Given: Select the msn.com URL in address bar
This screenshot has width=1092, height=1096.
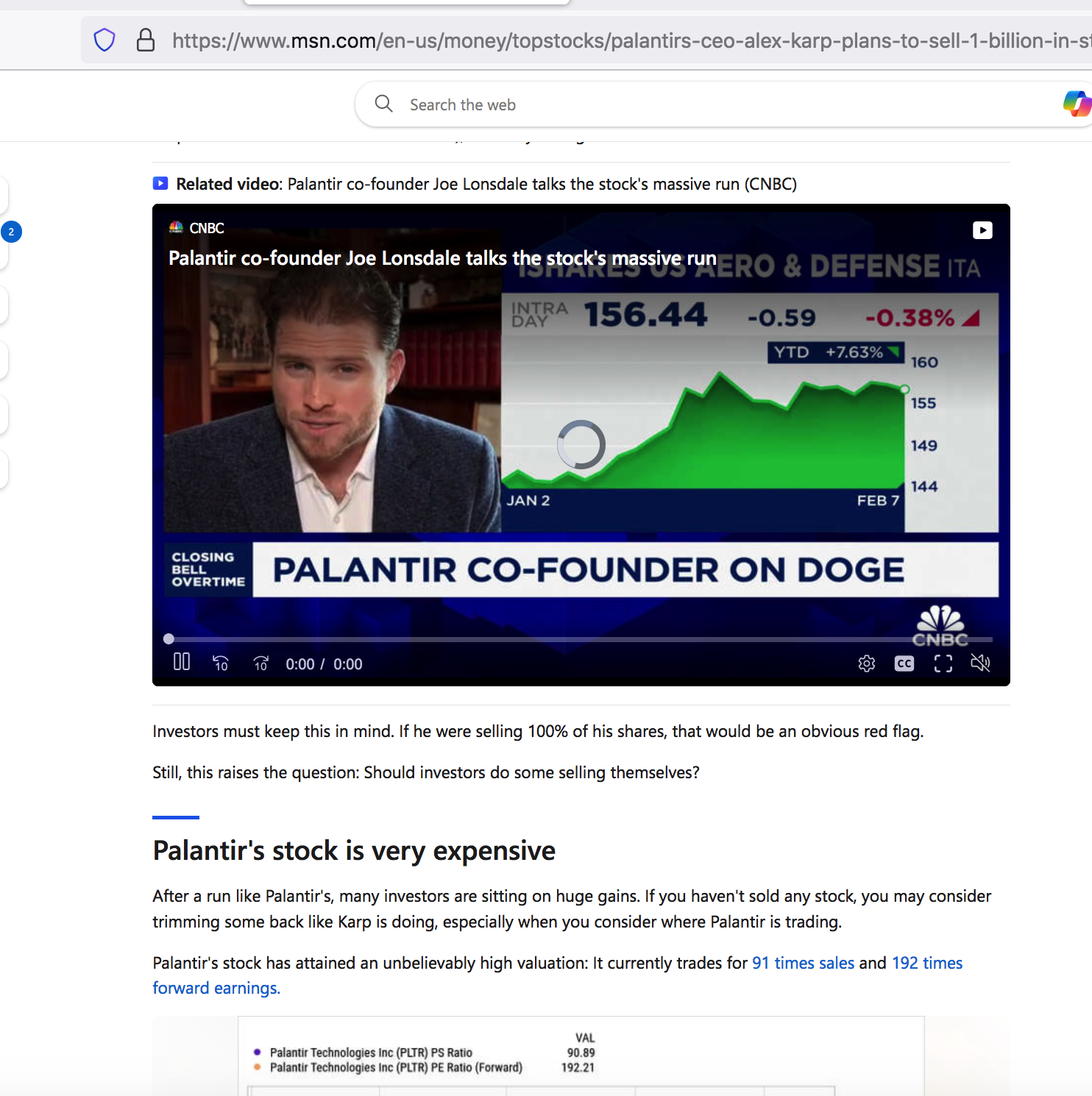Looking at the screenshot, I should pos(631,40).
